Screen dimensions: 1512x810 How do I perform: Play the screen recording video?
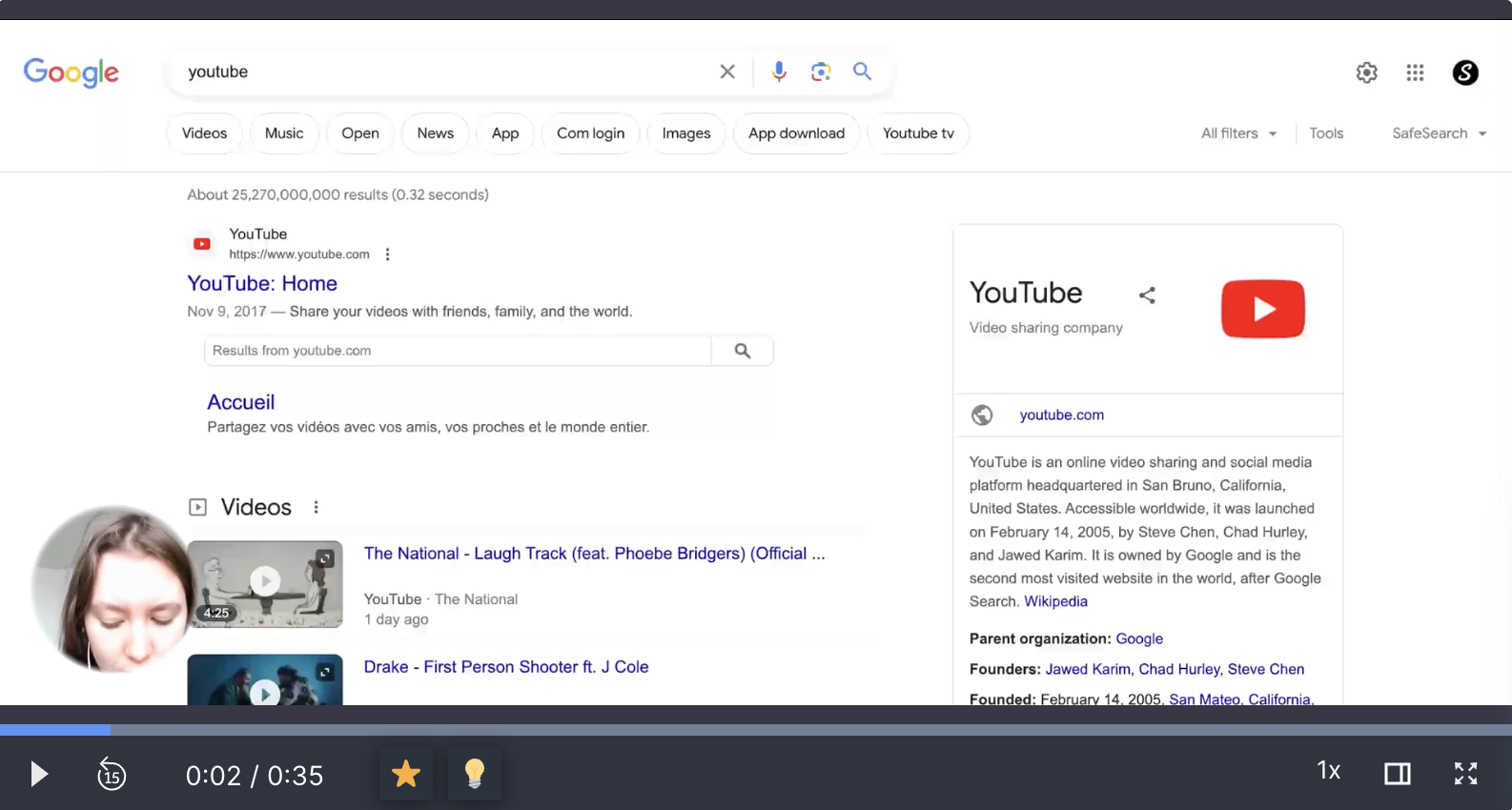39,774
